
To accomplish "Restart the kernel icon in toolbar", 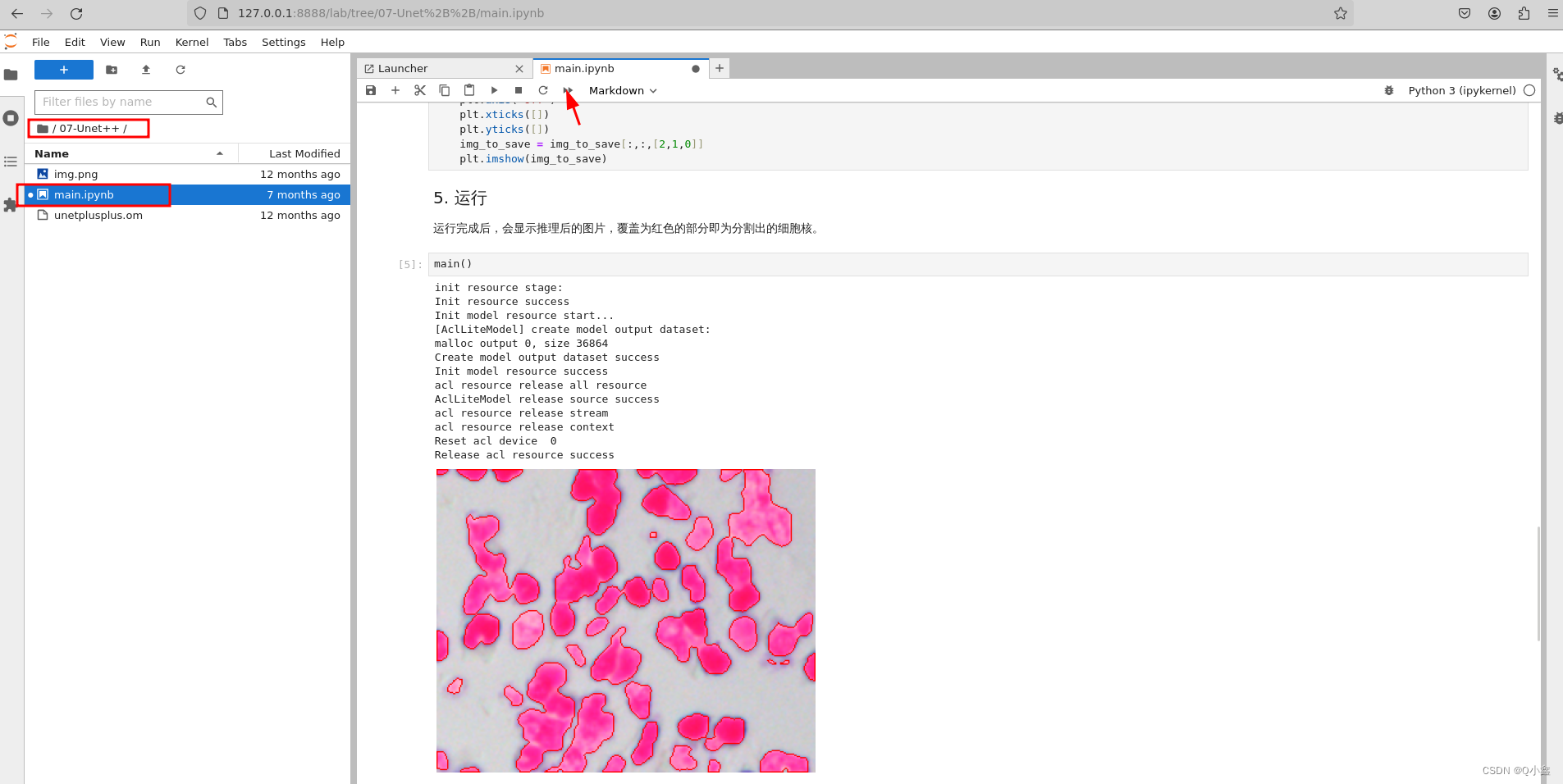I will [543, 90].
